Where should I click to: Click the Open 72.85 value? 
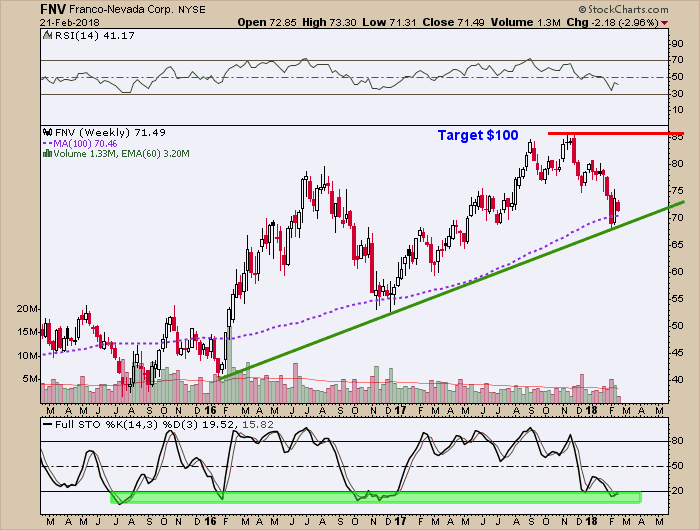[267, 22]
